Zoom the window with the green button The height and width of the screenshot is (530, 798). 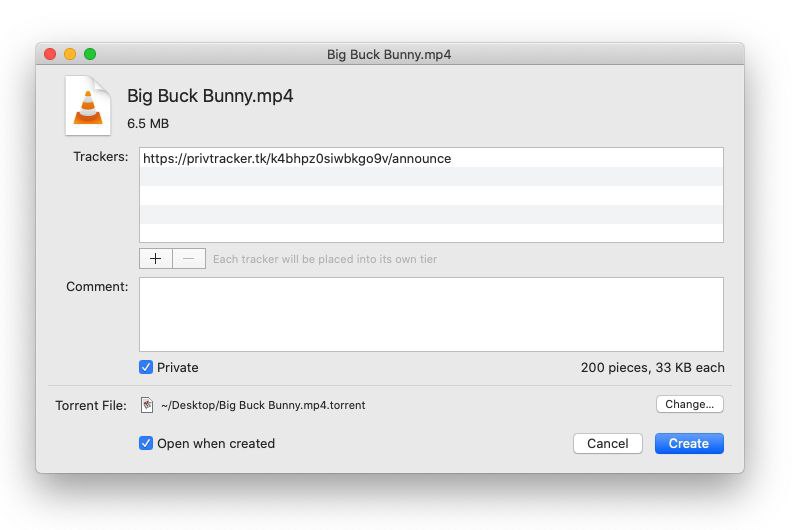coord(90,54)
